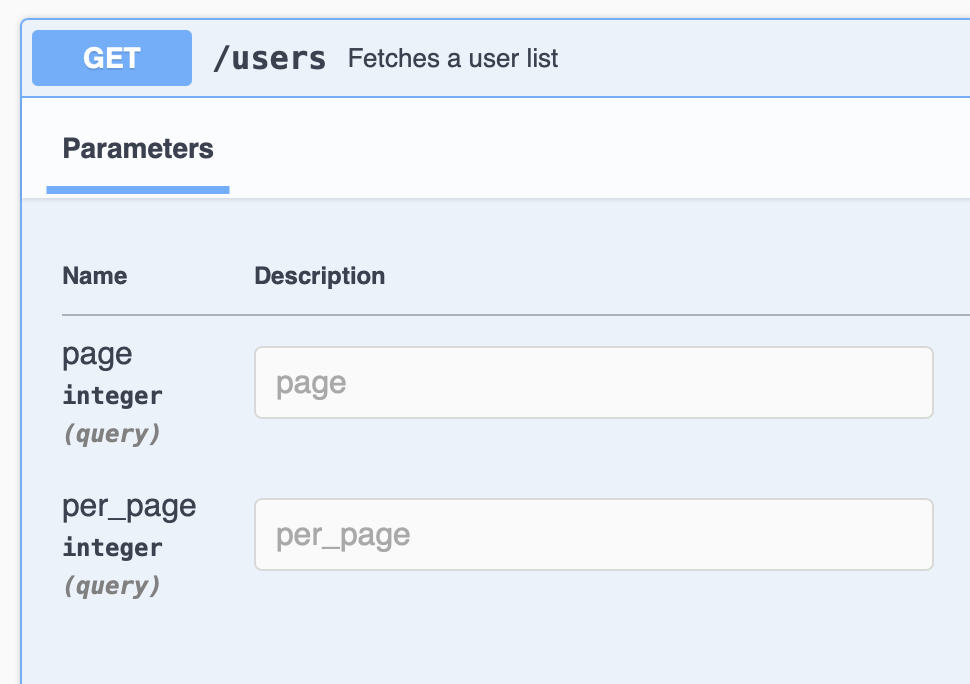Click the Name column header

(x=94, y=276)
